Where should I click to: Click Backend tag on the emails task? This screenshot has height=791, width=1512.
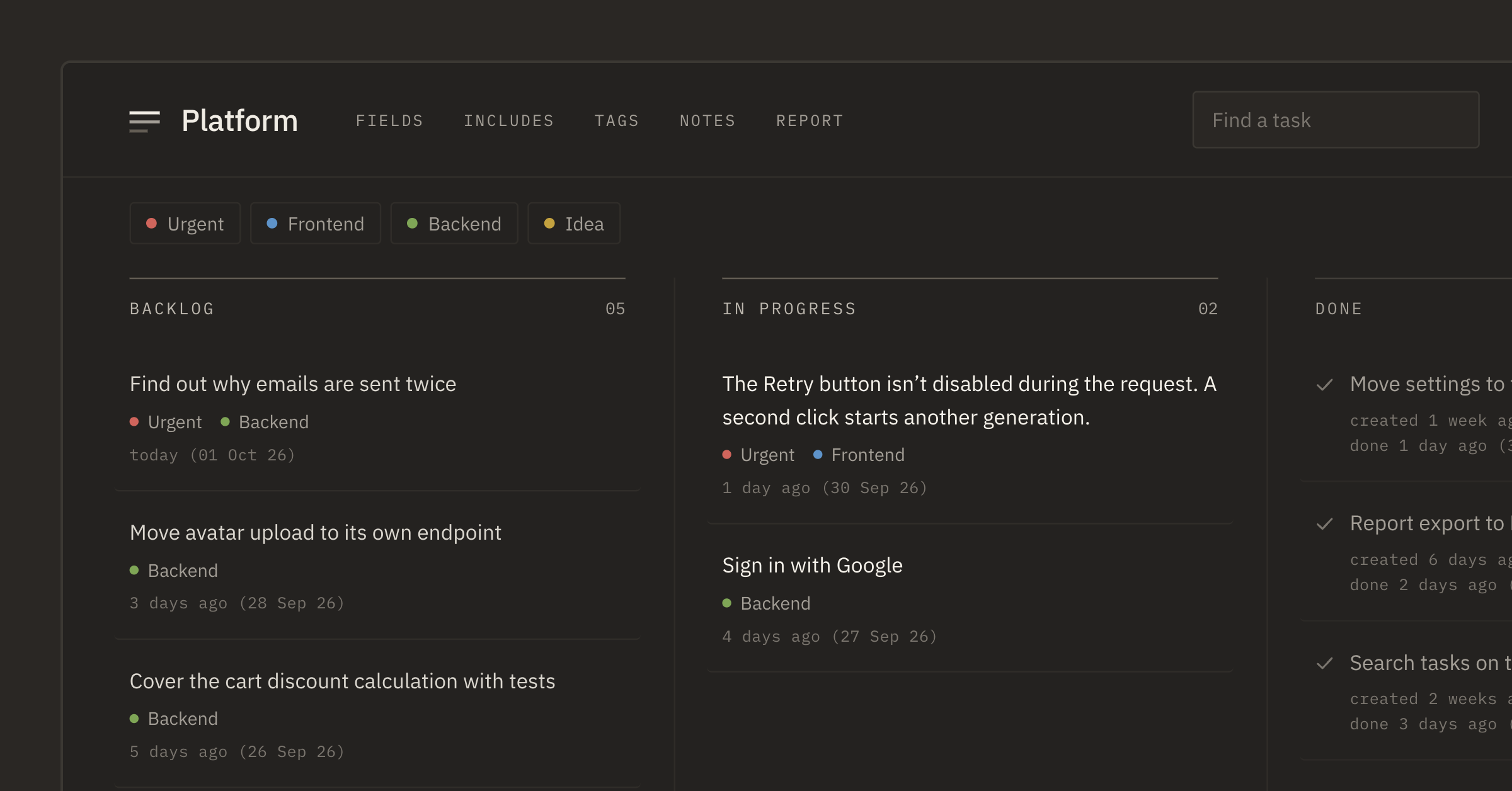pos(265,422)
